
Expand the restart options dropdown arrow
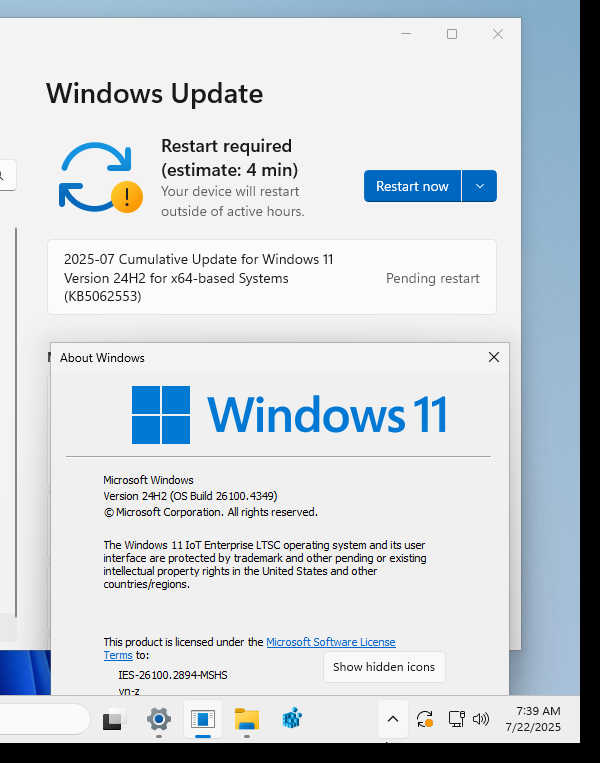pos(479,186)
